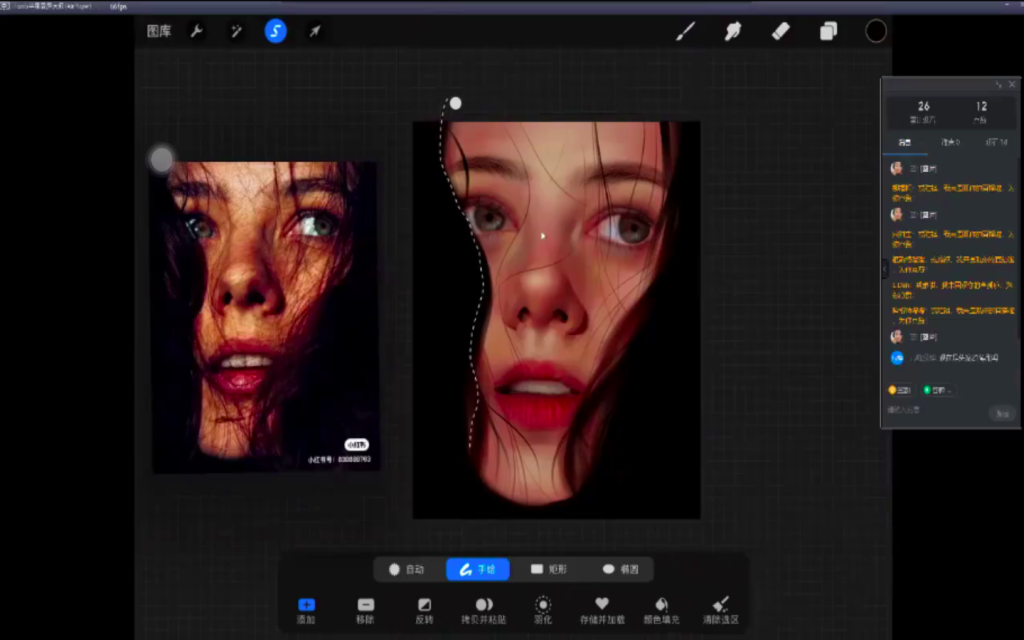Collapse the chat panel via left-edge arrow
Viewport: 1024px width, 640px height.
point(884,270)
